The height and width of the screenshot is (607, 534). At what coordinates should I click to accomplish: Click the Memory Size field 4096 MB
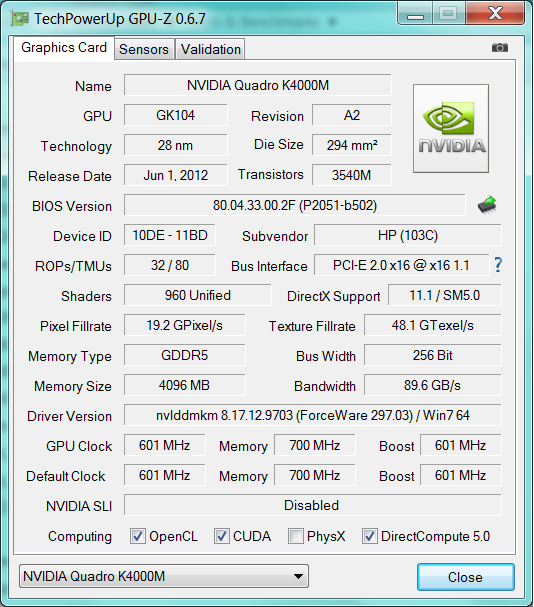coord(184,385)
